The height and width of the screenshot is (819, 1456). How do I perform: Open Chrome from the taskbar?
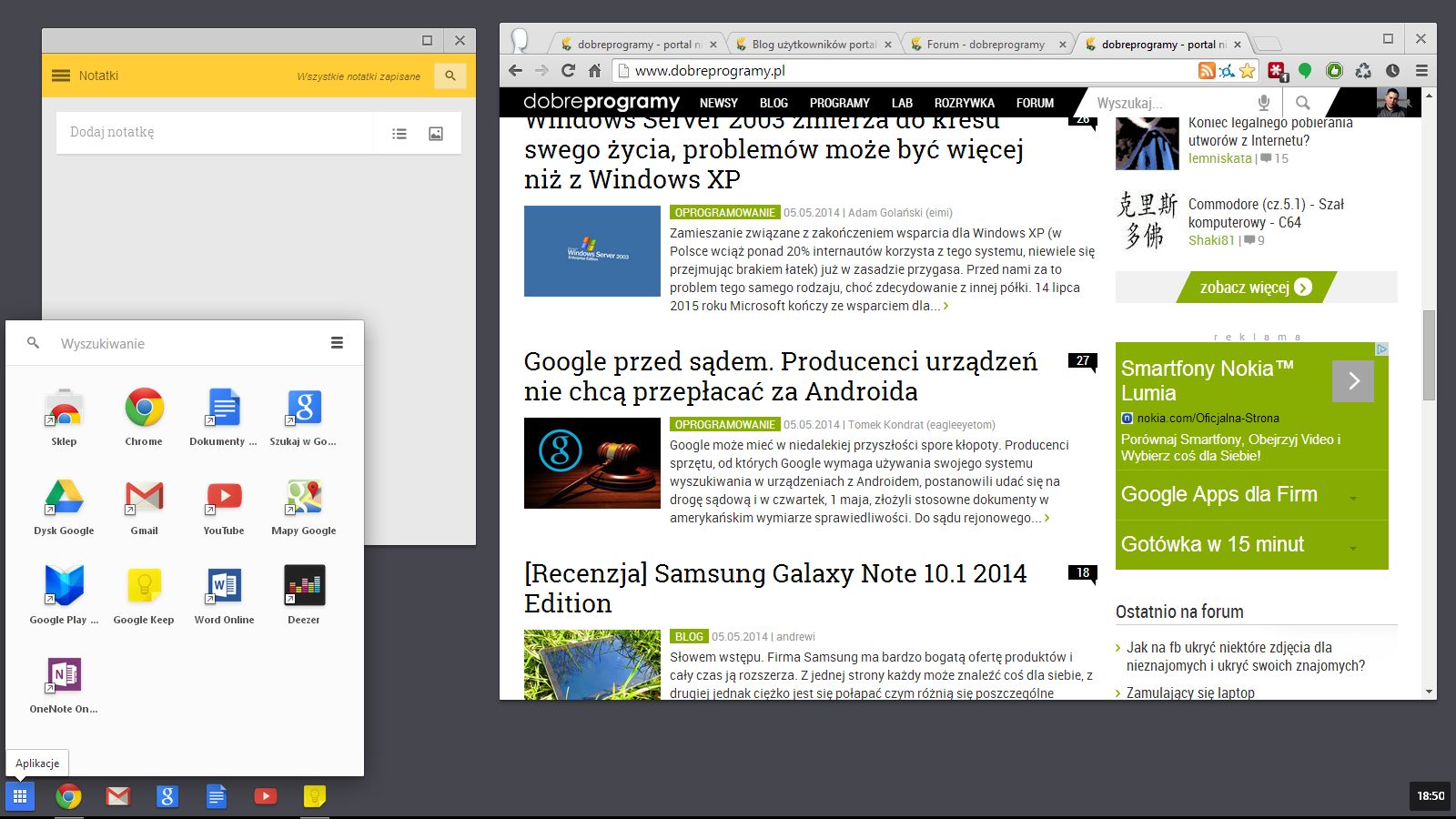[68, 796]
